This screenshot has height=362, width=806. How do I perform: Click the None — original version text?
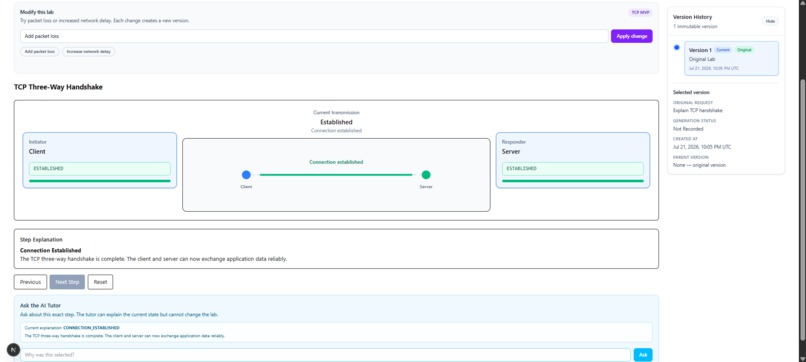click(700, 165)
